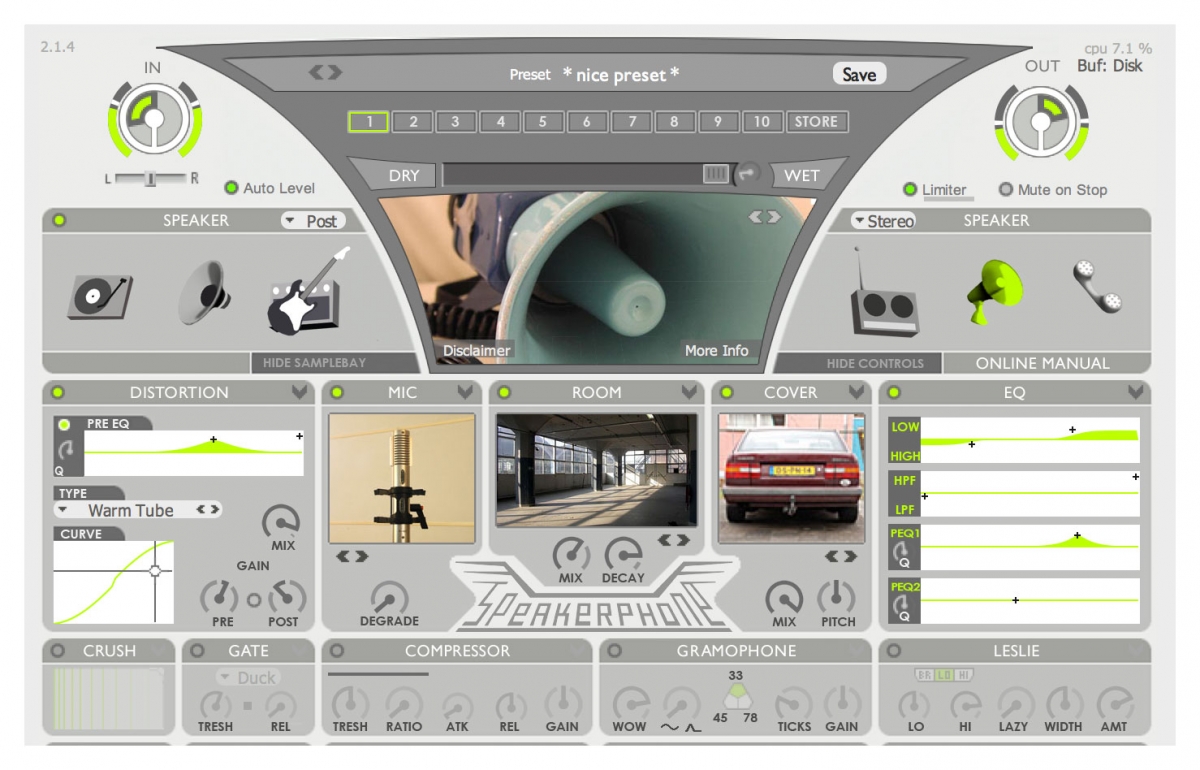
Task: Toggle the ROOM section power
Action: coord(504,392)
